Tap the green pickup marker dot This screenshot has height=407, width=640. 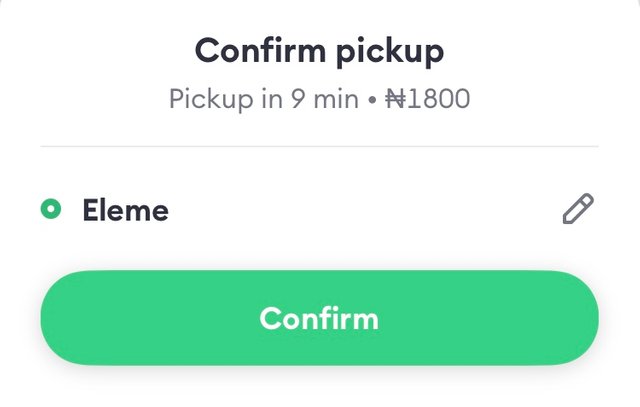tap(51, 209)
